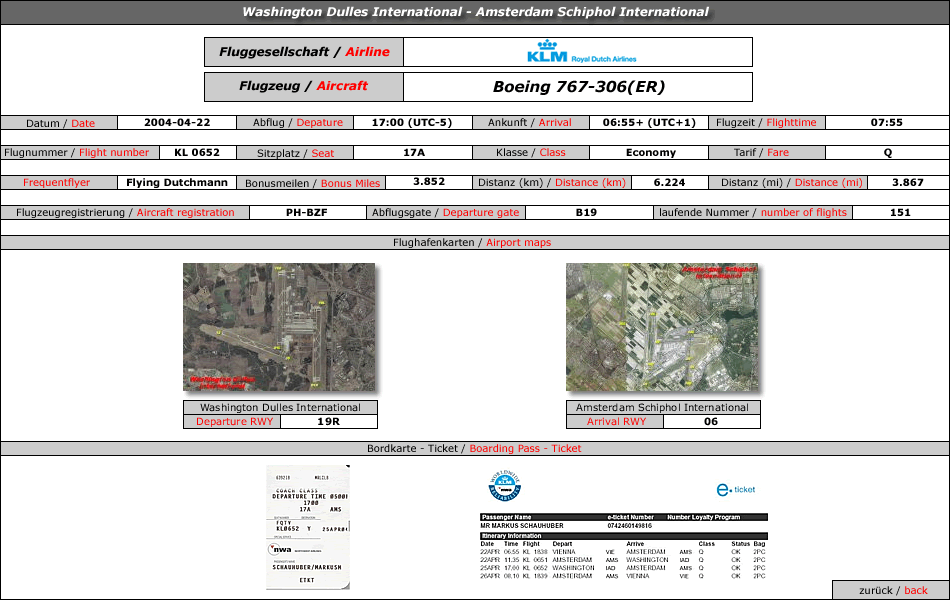
Task: Click the page title Washington Dulles - Amsterdam
Action: [475, 12]
